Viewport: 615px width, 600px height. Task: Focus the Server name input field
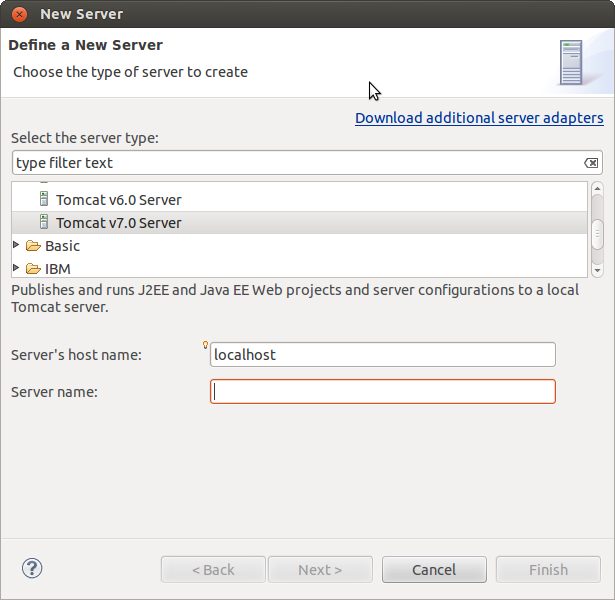click(382, 392)
